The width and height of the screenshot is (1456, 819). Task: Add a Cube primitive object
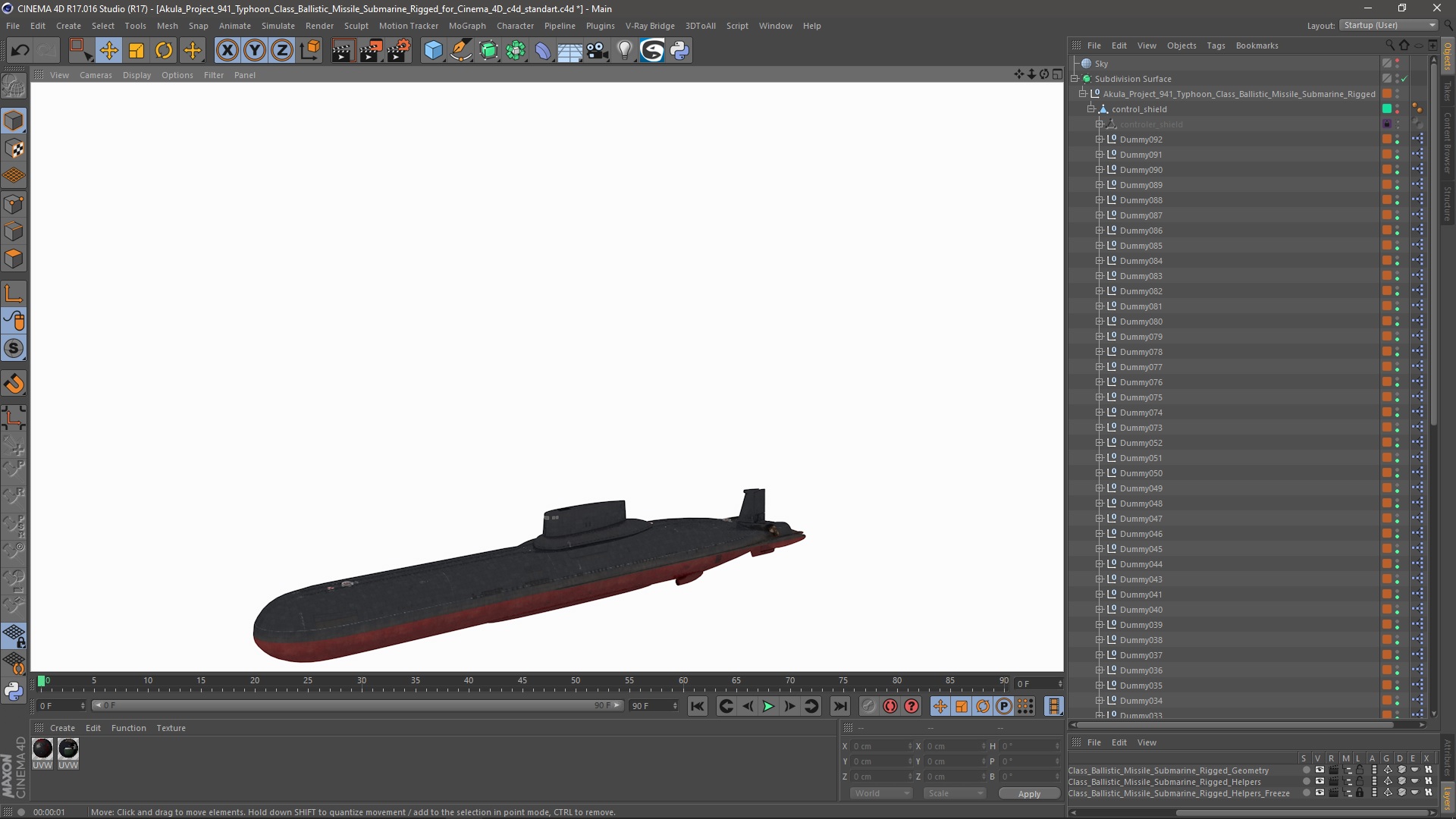pyautogui.click(x=433, y=51)
